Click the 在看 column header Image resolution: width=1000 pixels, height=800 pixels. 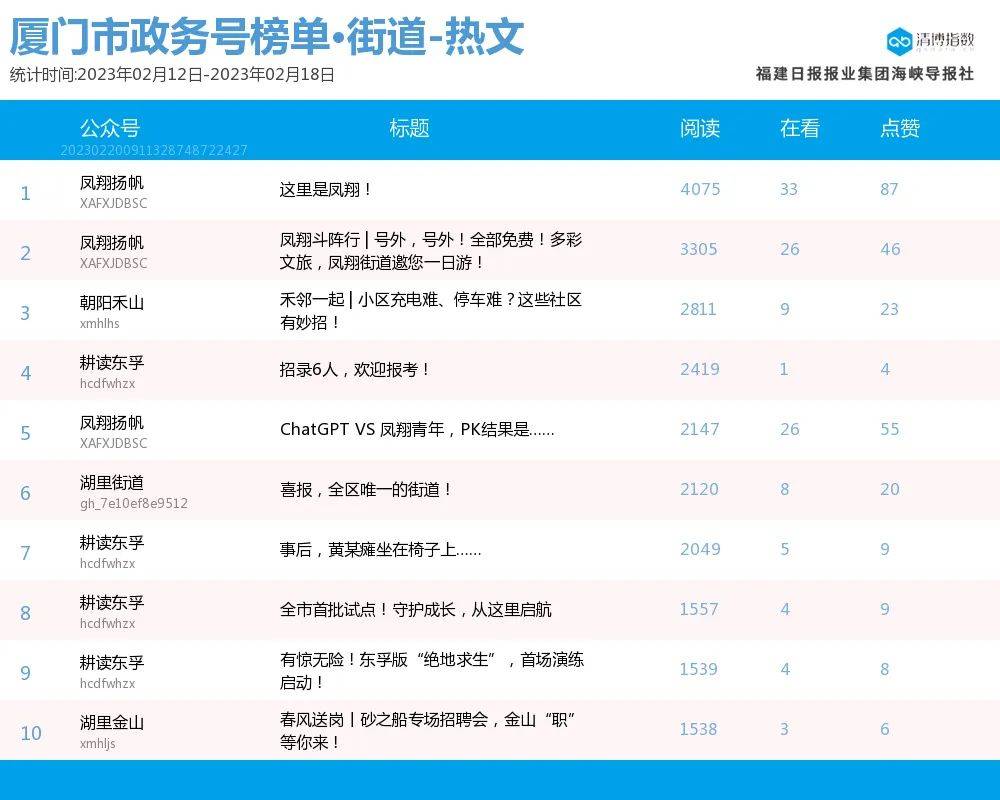pos(800,128)
